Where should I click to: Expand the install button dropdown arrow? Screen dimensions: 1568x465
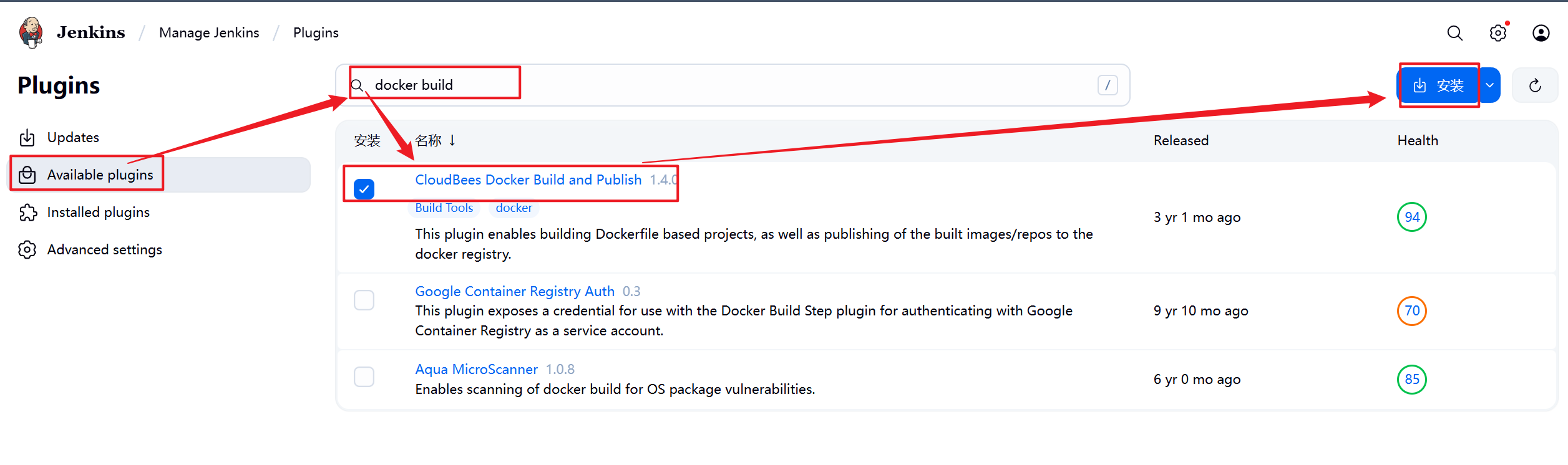[1490, 85]
